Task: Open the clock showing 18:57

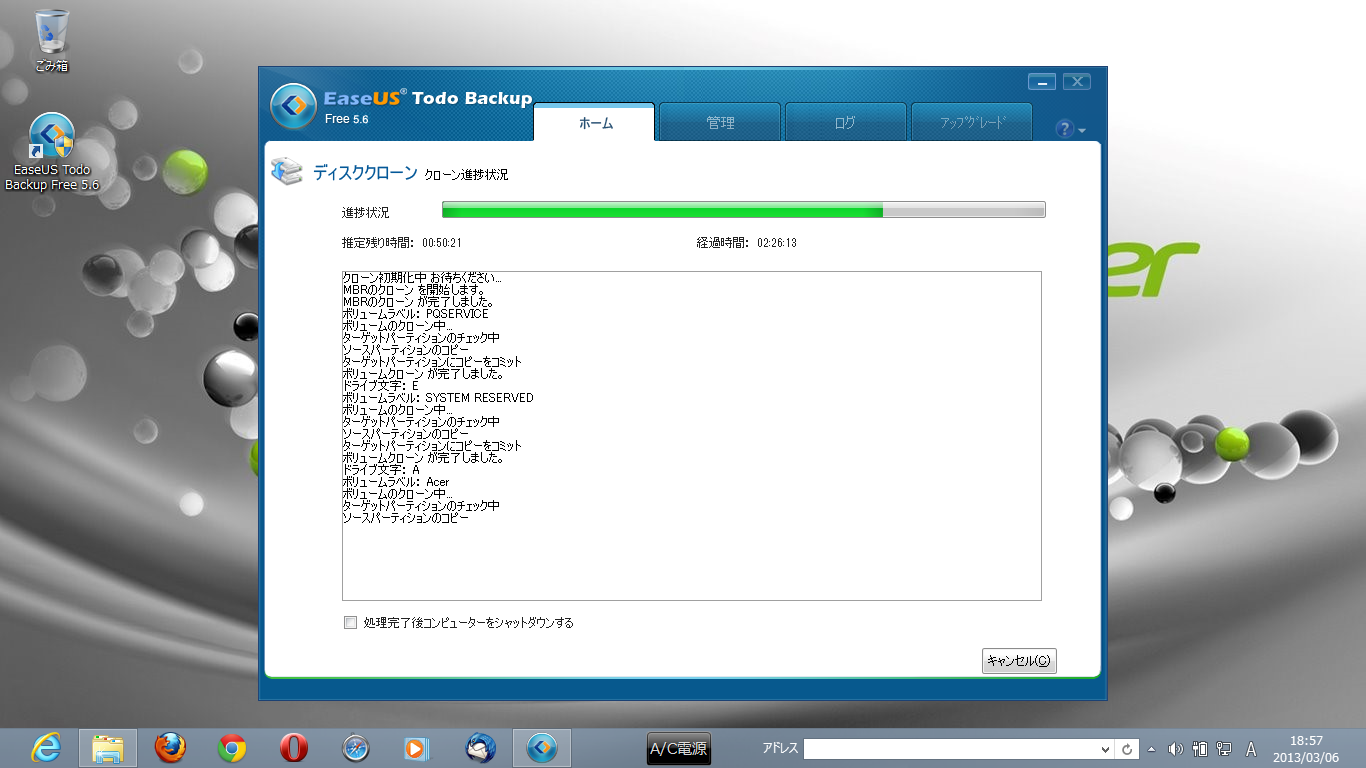Action: pos(1306,740)
